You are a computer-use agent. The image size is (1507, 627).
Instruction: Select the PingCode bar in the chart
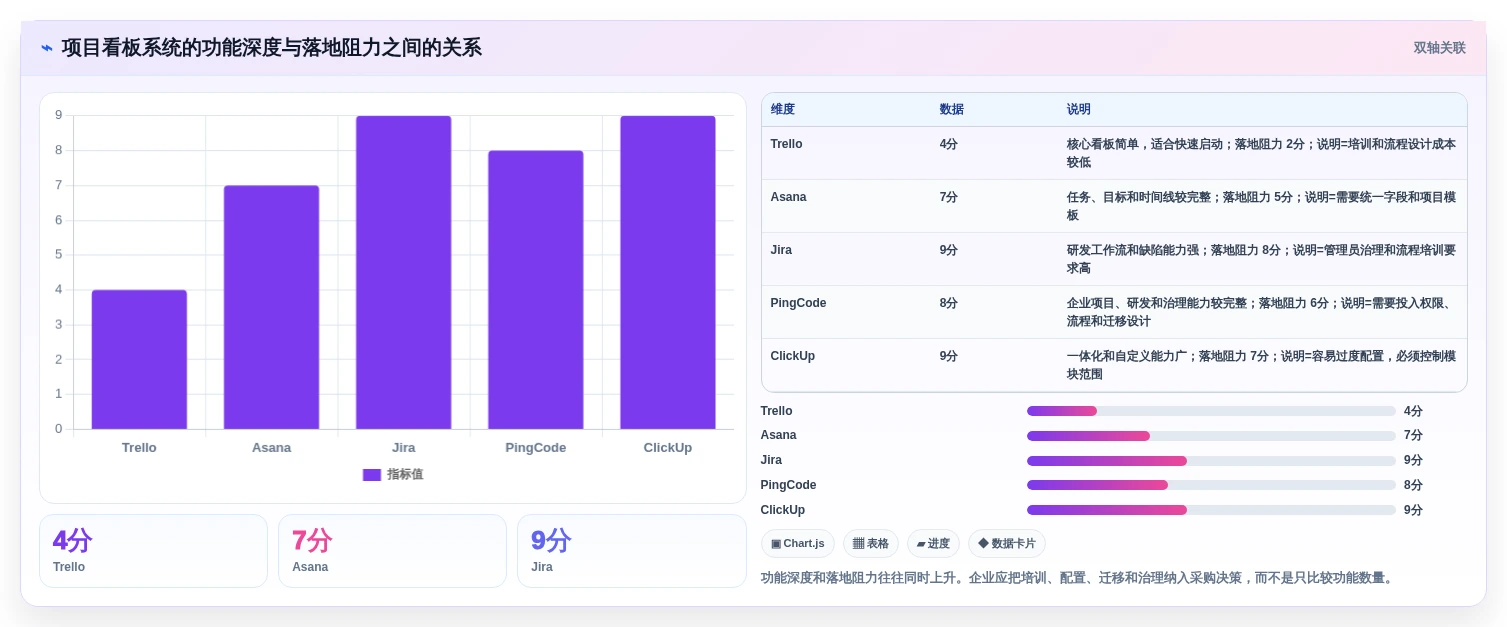click(535, 290)
